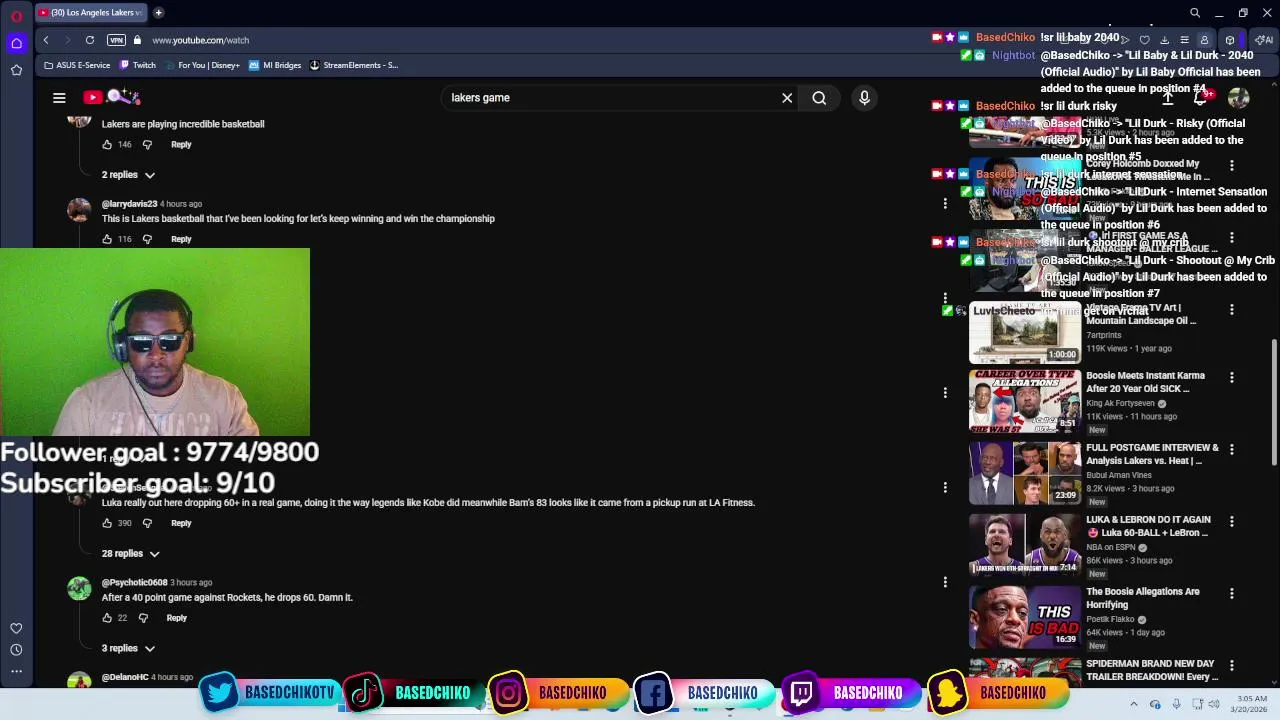1280x720 pixels.
Task: Open Opera sidebar three-dot more menu
Action: click(x=16, y=671)
